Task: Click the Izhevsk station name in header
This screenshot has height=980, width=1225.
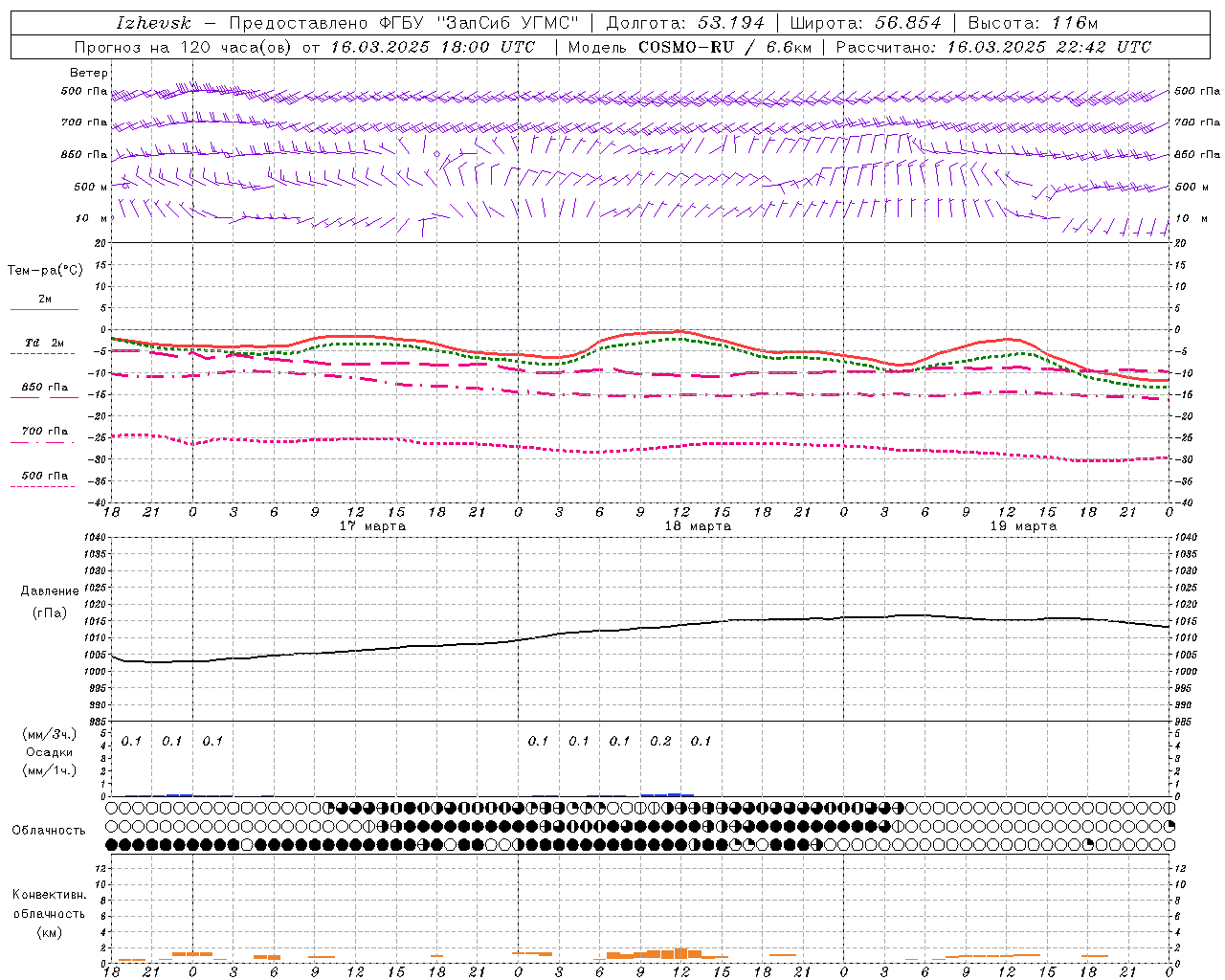Action: (x=153, y=23)
